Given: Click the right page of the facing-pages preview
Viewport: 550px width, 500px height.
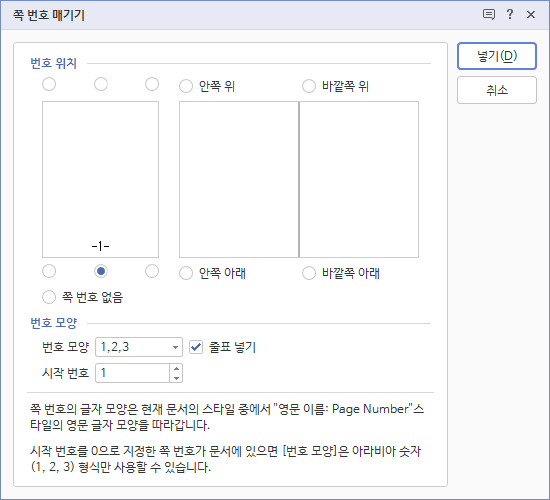Looking at the screenshot, I should click(x=359, y=179).
